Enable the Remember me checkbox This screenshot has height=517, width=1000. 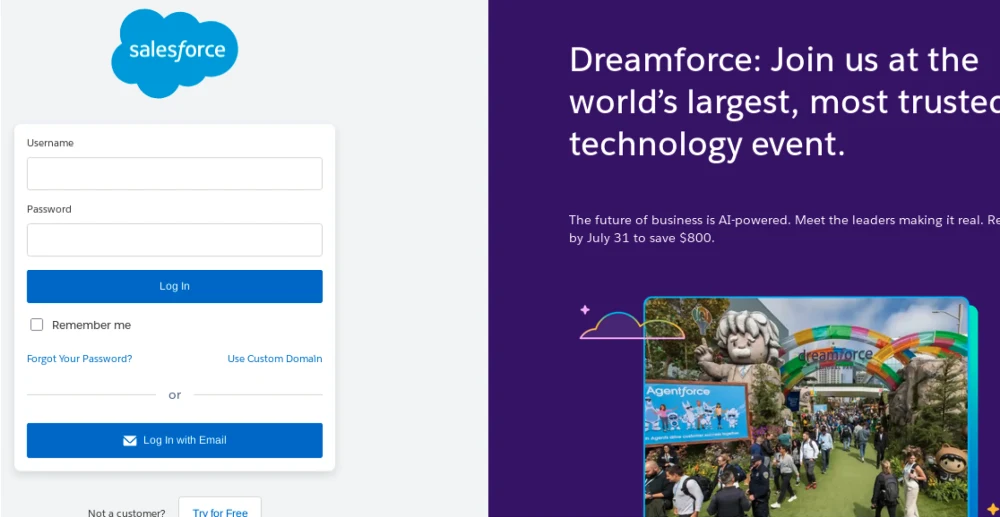tap(37, 325)
